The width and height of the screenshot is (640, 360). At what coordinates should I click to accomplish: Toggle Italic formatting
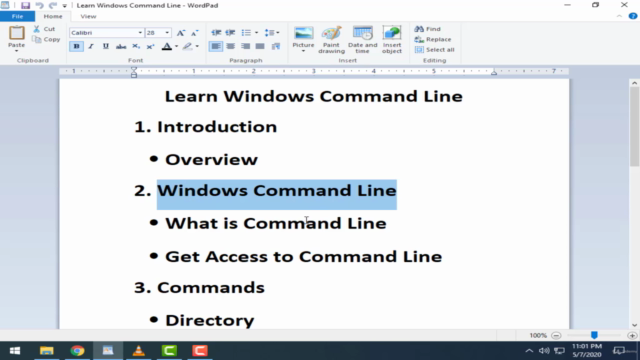click(91, 46)
